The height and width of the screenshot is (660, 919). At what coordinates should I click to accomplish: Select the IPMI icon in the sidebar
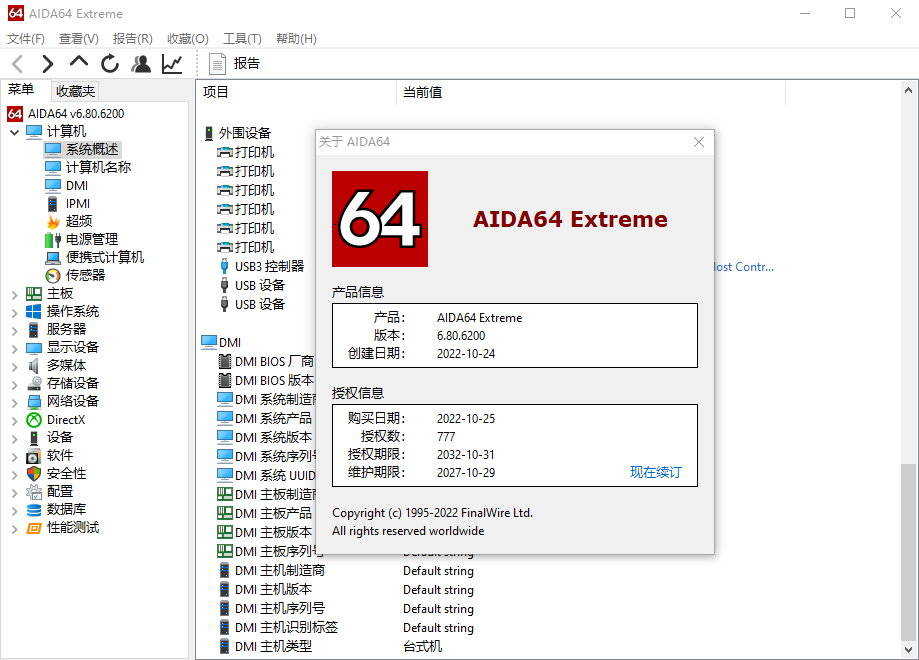(53, 203)
